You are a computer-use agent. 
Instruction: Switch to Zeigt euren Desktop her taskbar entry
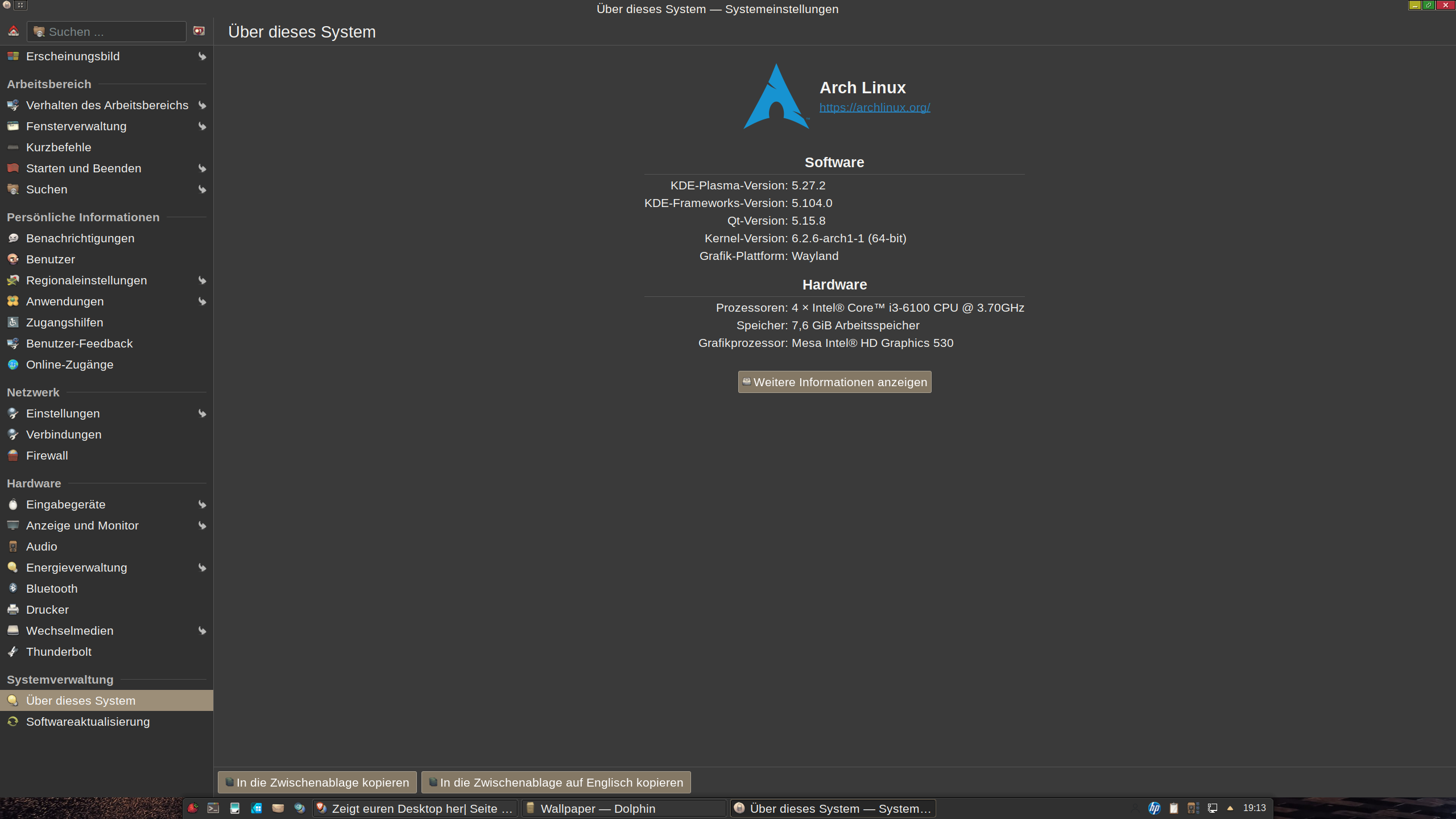click(x=415, y=808)
